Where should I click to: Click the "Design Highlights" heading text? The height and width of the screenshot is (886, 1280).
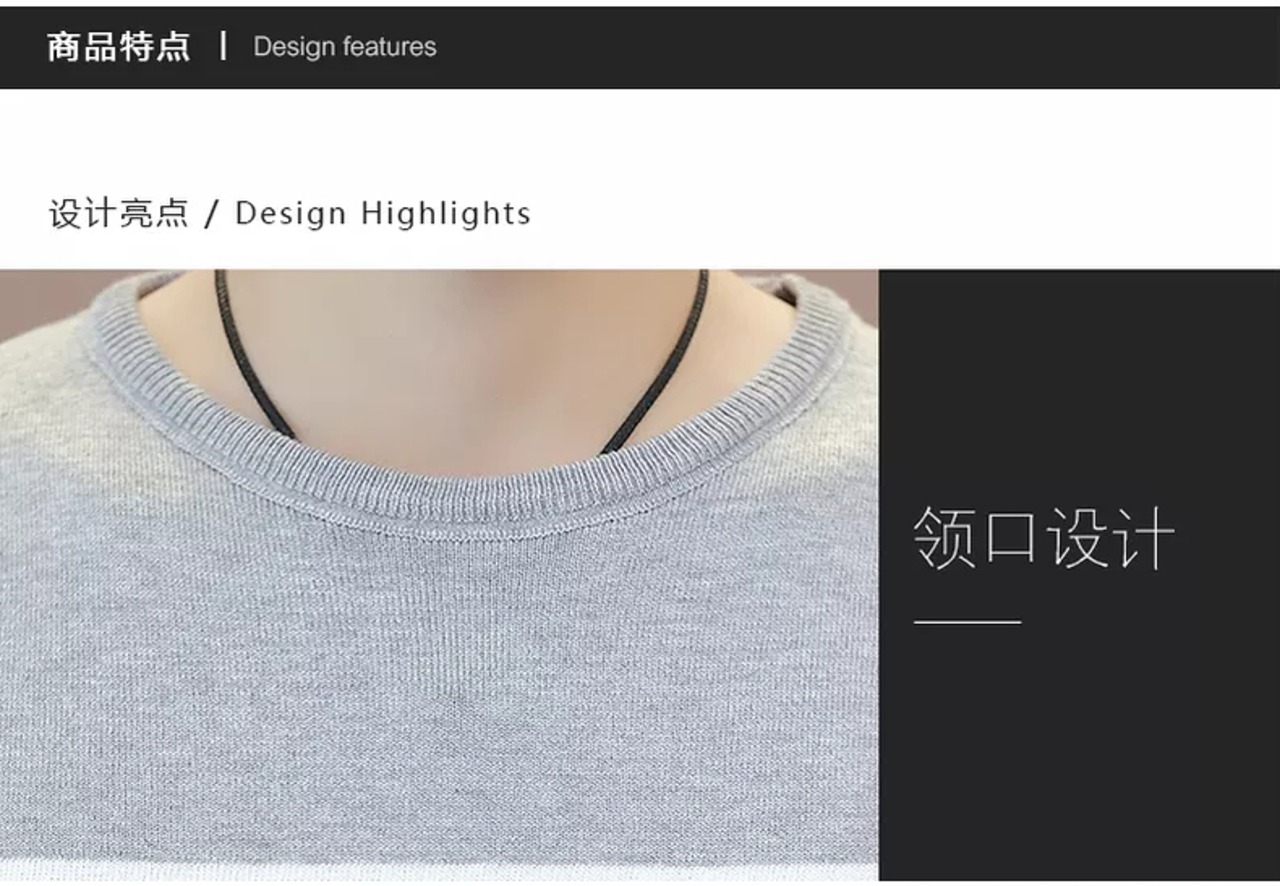[x=383, y=213]
